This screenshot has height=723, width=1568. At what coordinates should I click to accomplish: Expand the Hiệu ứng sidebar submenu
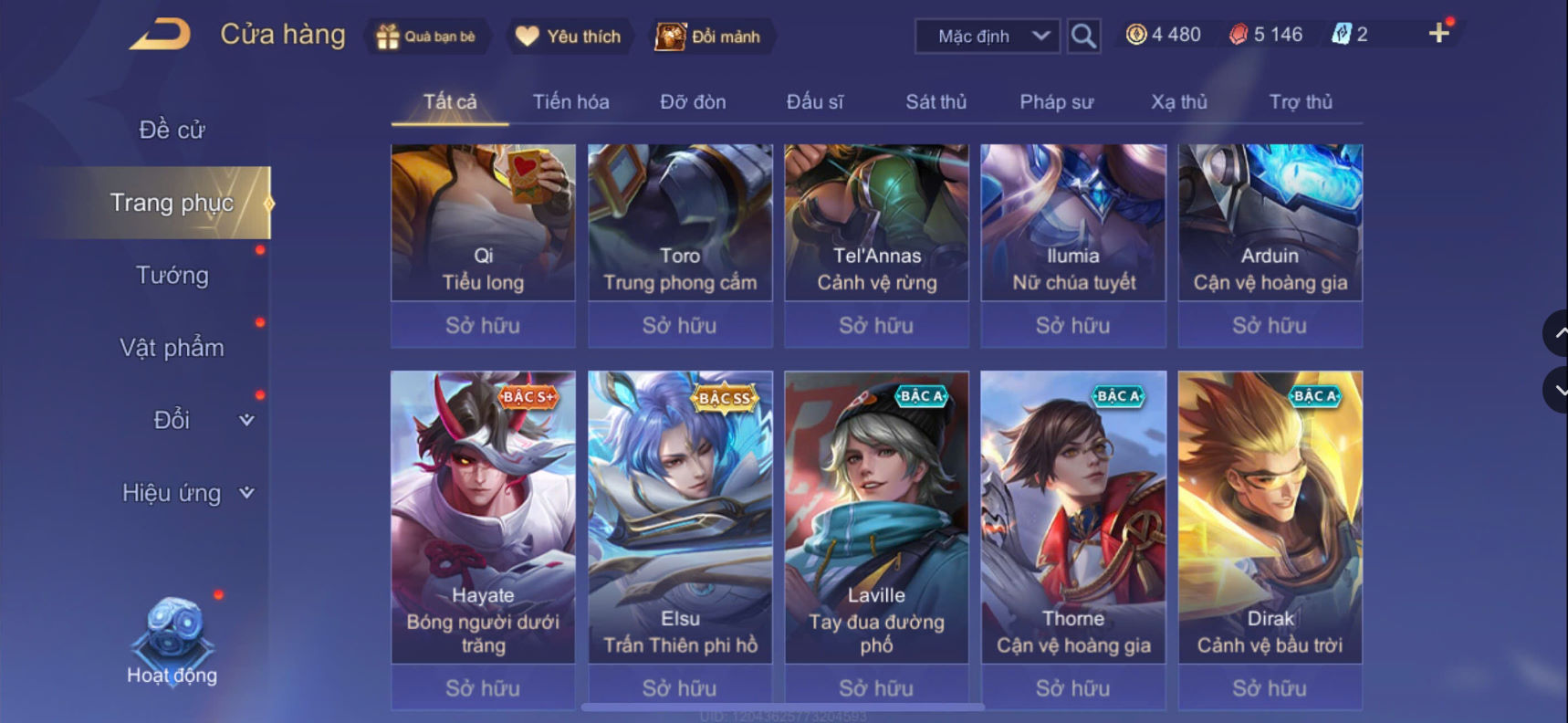tap(246, 493)
